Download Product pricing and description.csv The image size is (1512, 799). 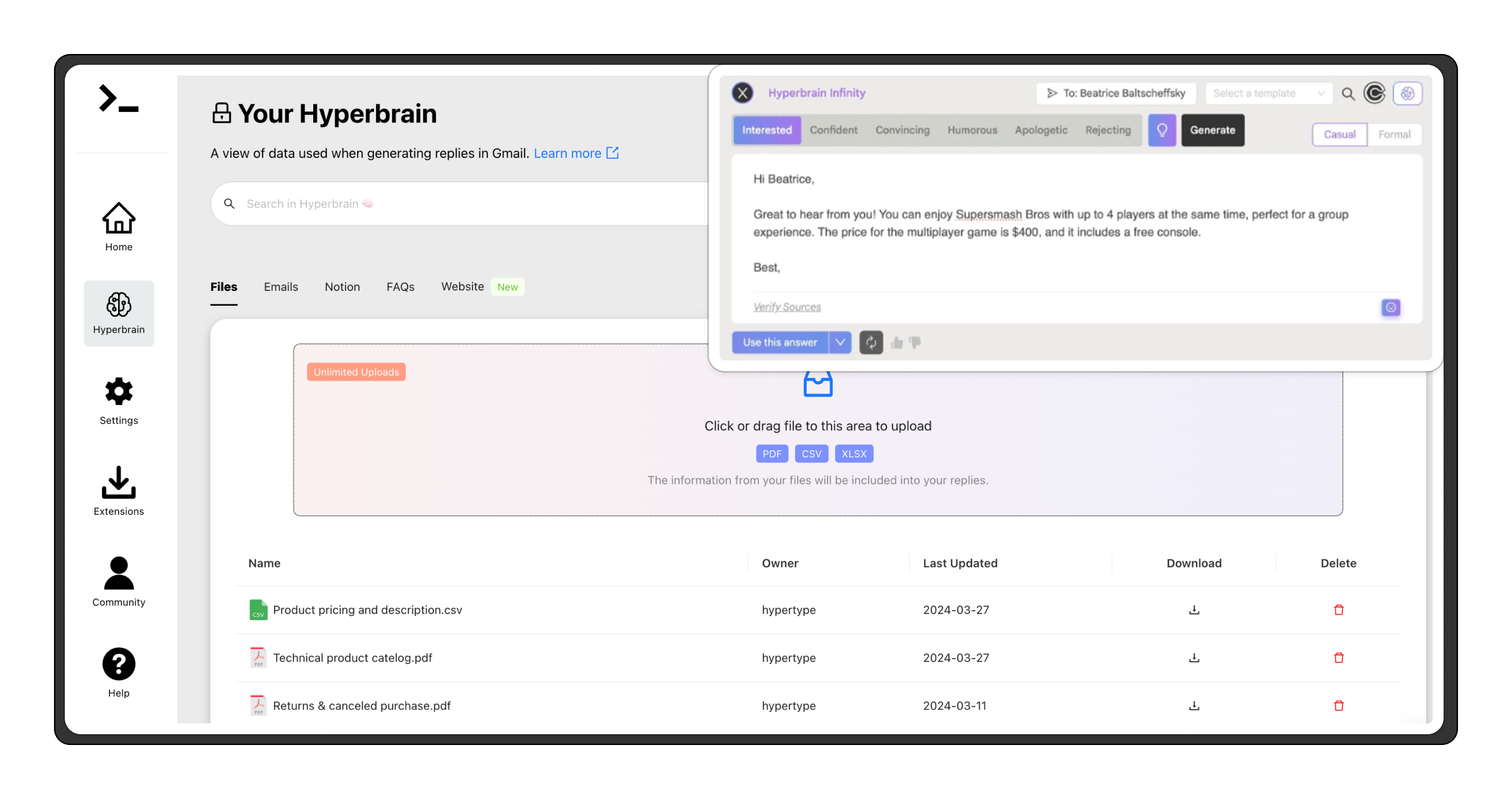click(x=1194, y=610)
